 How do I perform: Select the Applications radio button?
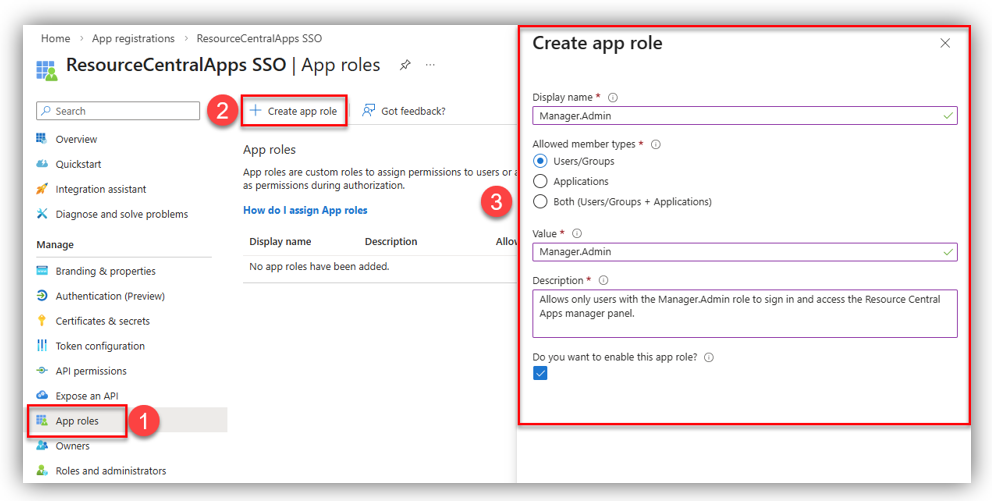[x=541, y=181]
